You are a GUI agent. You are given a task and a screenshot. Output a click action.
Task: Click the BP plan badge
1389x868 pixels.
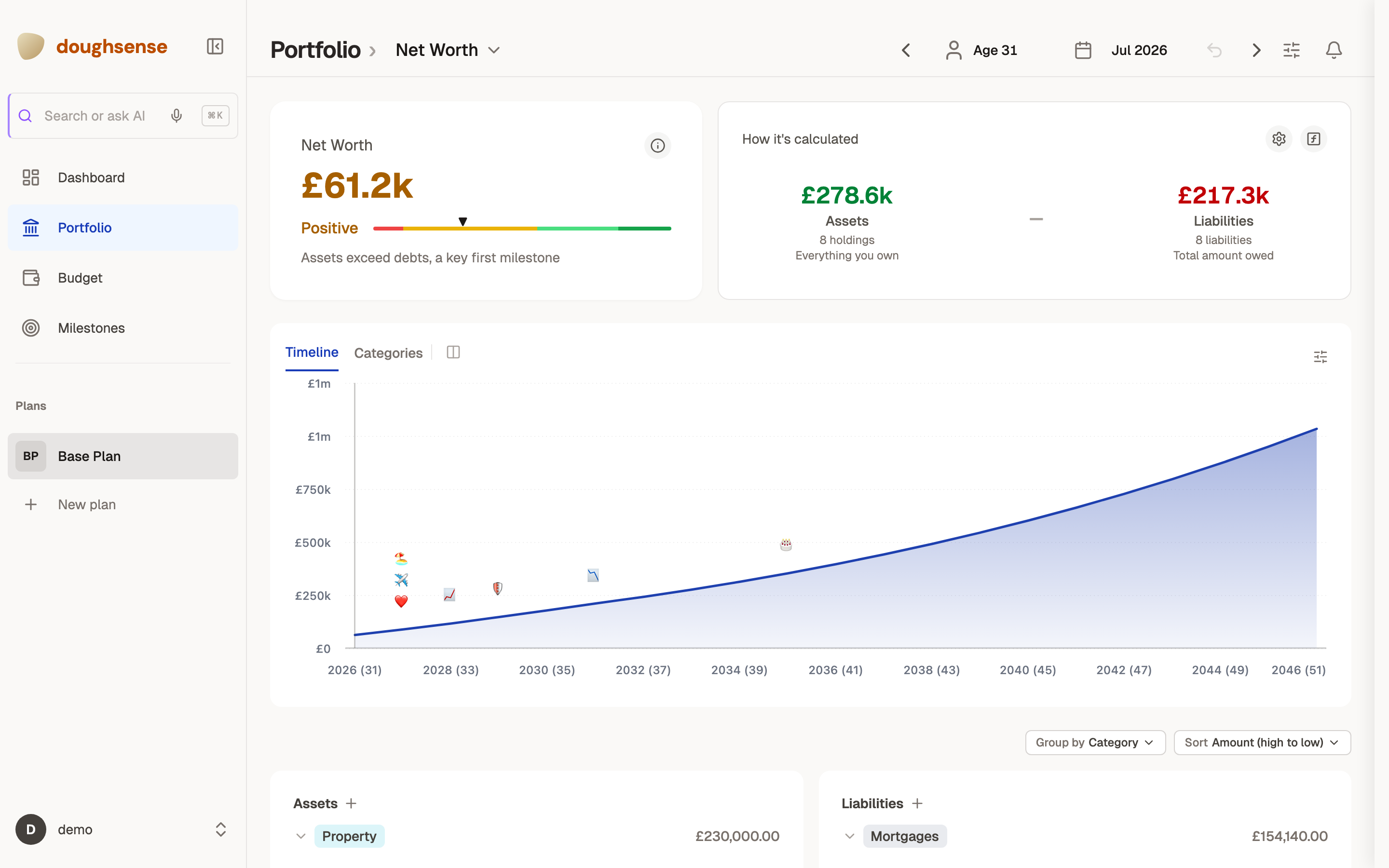tap(31, 456)
